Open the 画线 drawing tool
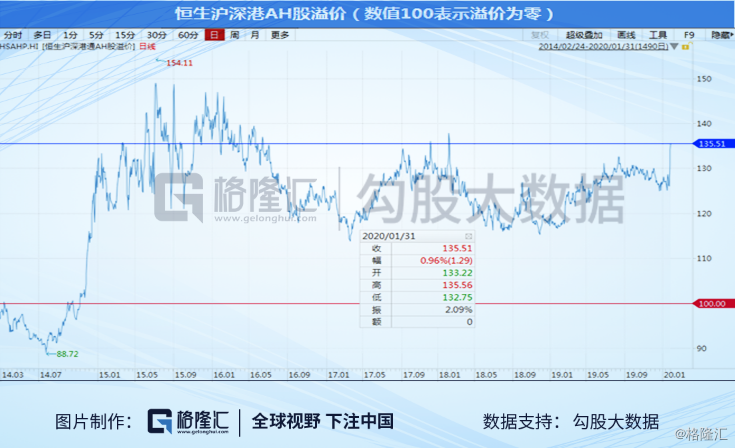The width and height of the screenshot is (735, 448). pyautogui.click(x=626, y=35)
